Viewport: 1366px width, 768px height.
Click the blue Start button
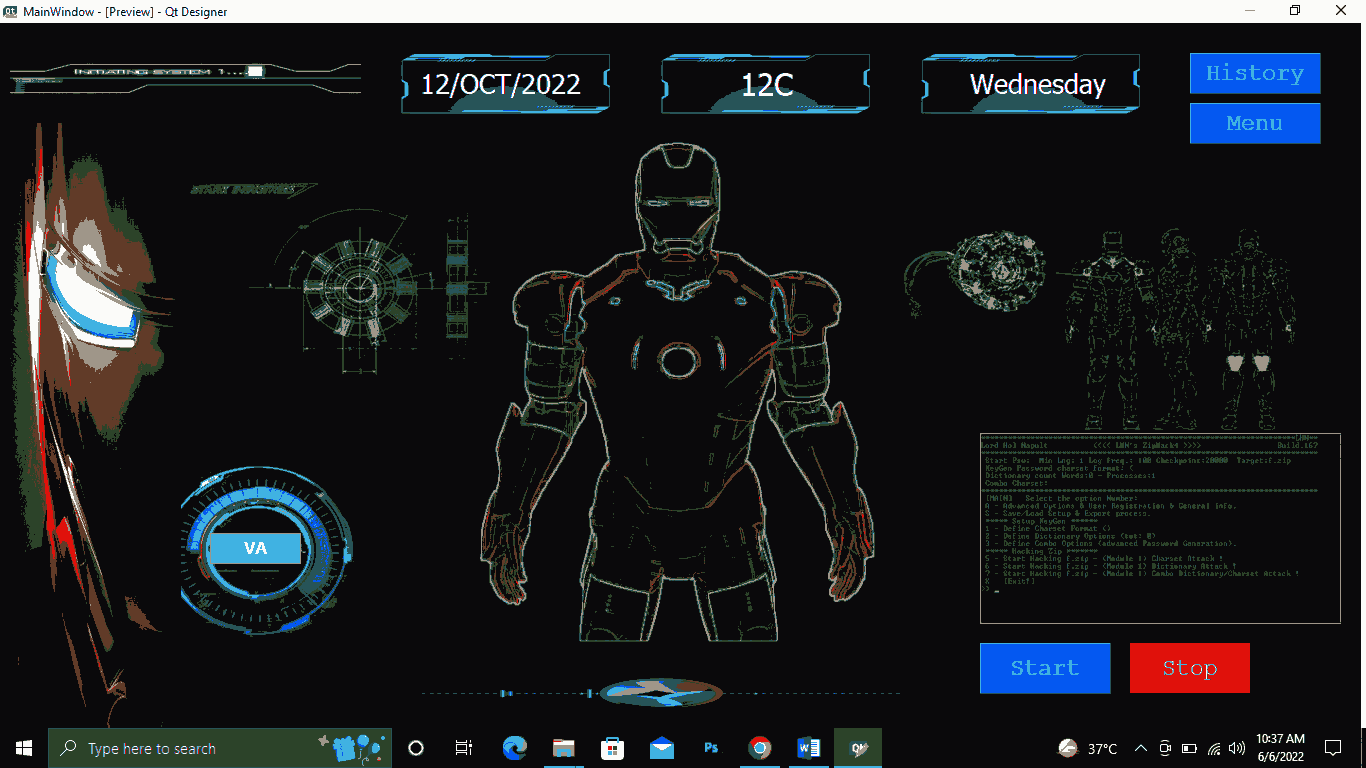point(1045,668)
